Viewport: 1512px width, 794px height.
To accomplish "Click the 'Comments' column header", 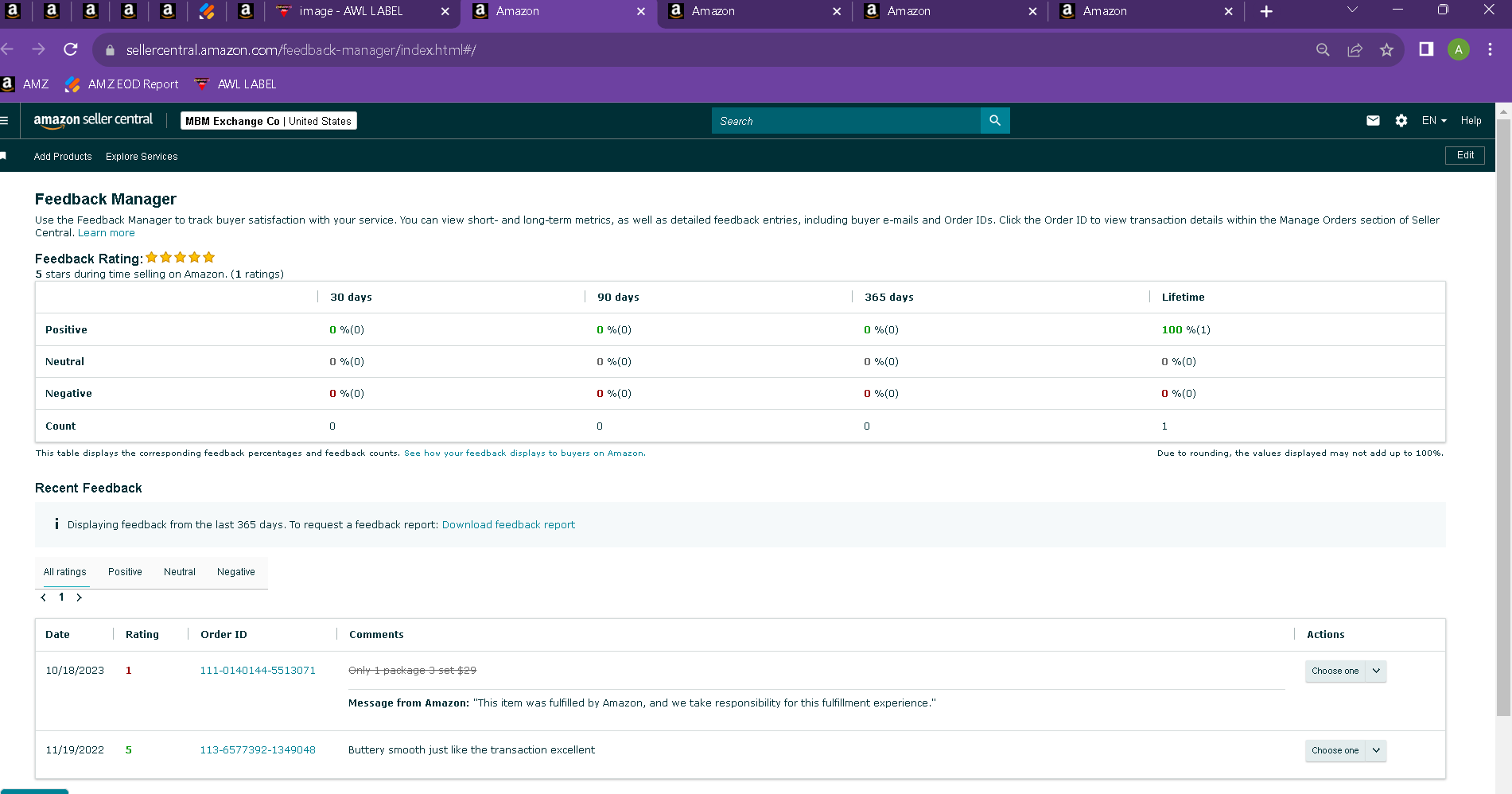I will tap(376, 635).
